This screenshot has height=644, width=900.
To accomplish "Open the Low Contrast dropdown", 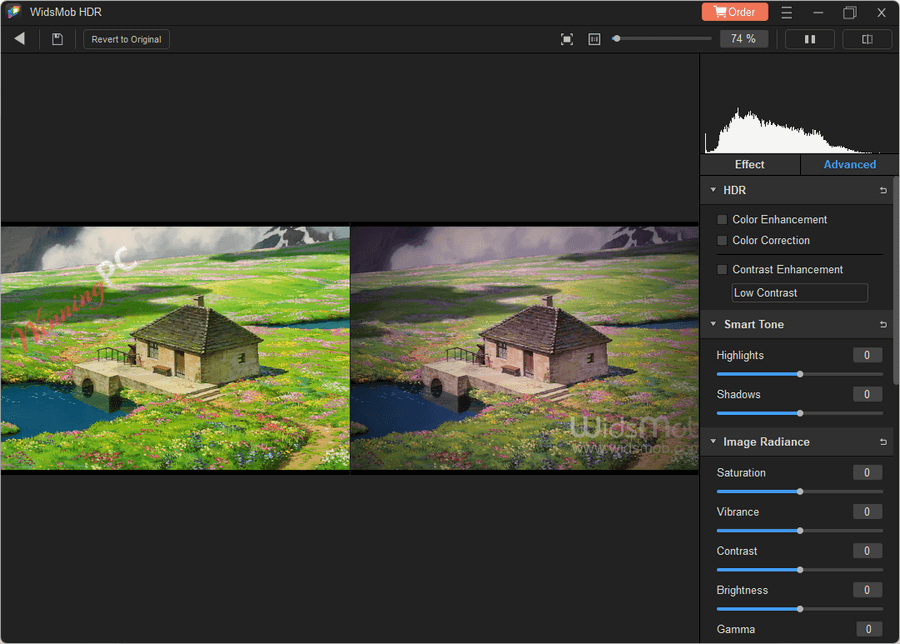I will click(x=799, y=292).
